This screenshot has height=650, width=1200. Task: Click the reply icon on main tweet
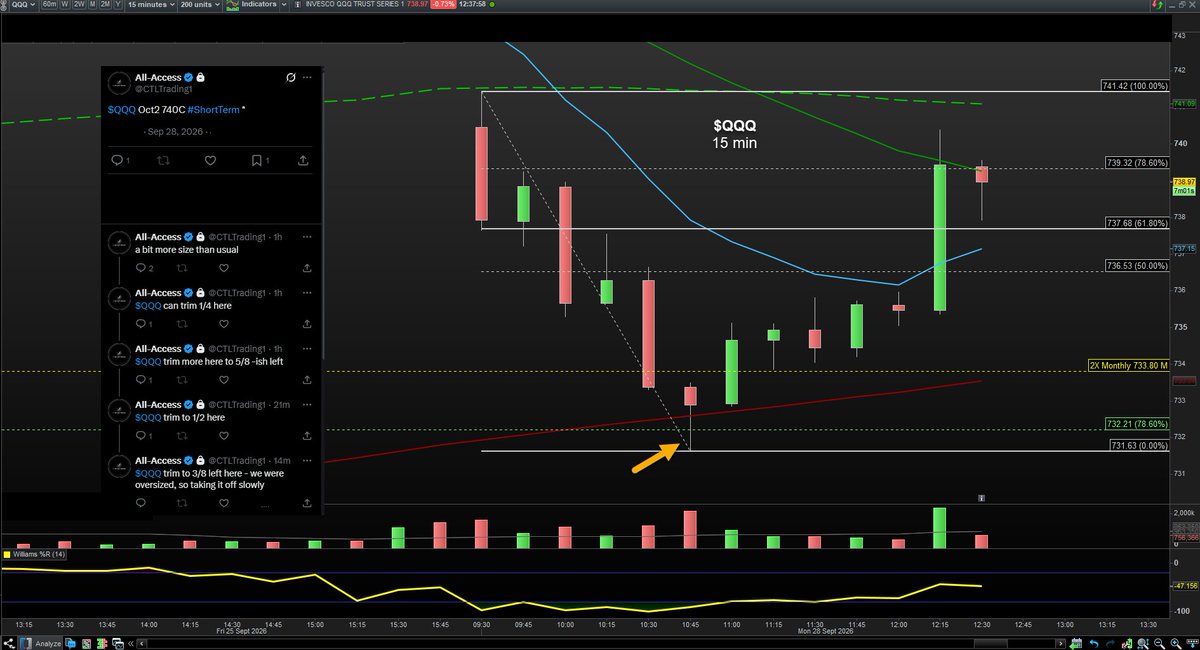(x=117, y=160)
